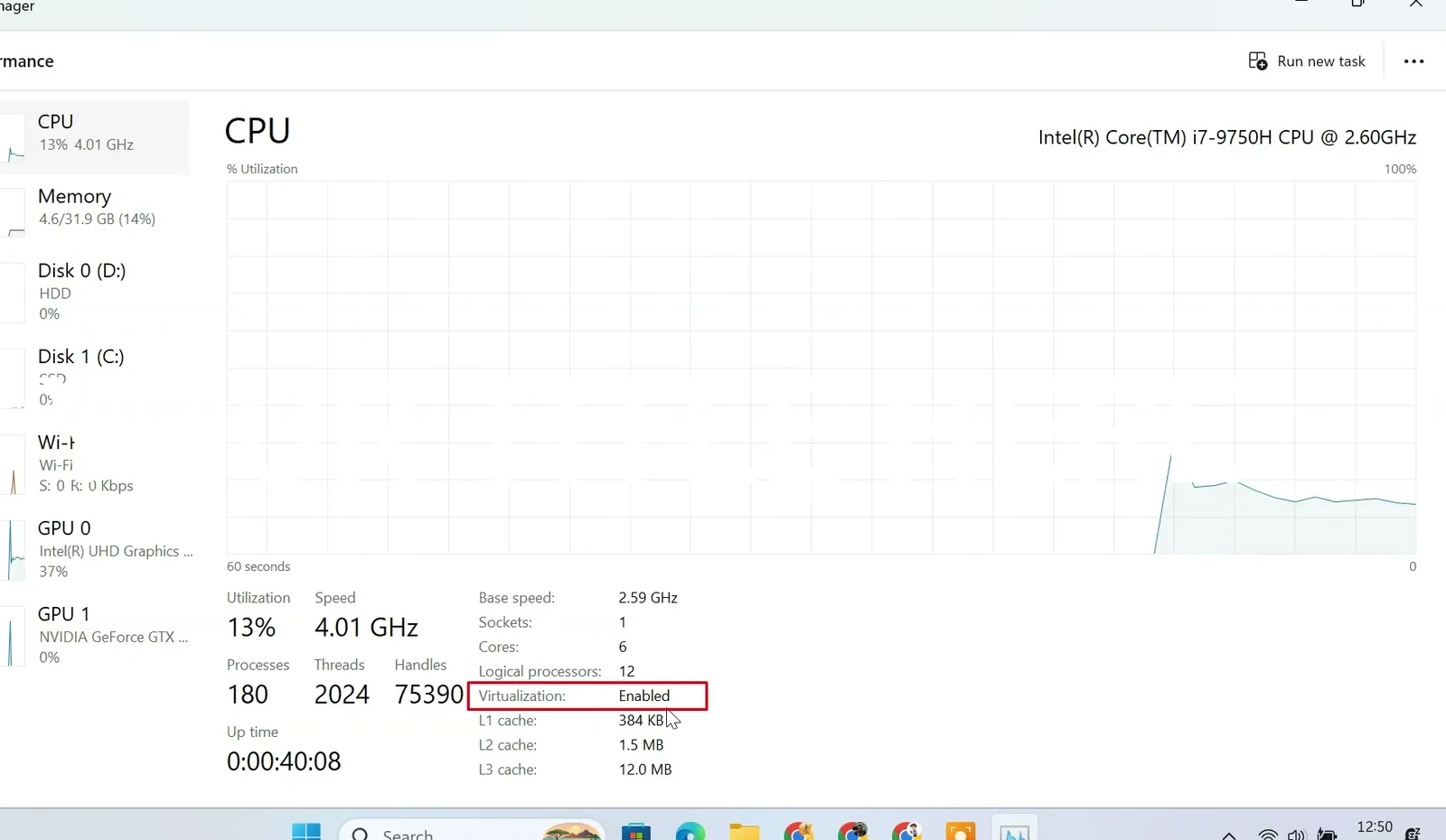This screenshot has height=840, width=1446.
Task: Select GPU 1 NVIDIA GeForce GTX
Action: click(94, 634)
